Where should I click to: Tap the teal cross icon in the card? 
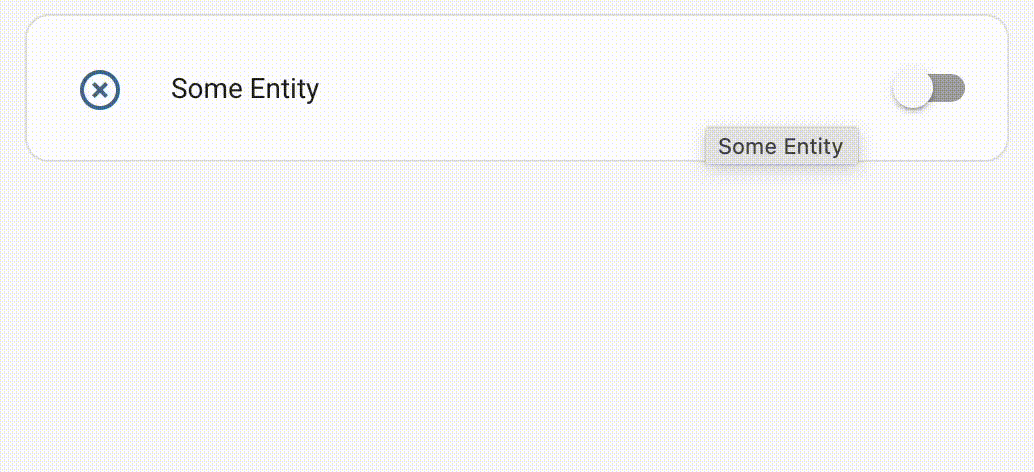tap(100, 90)
